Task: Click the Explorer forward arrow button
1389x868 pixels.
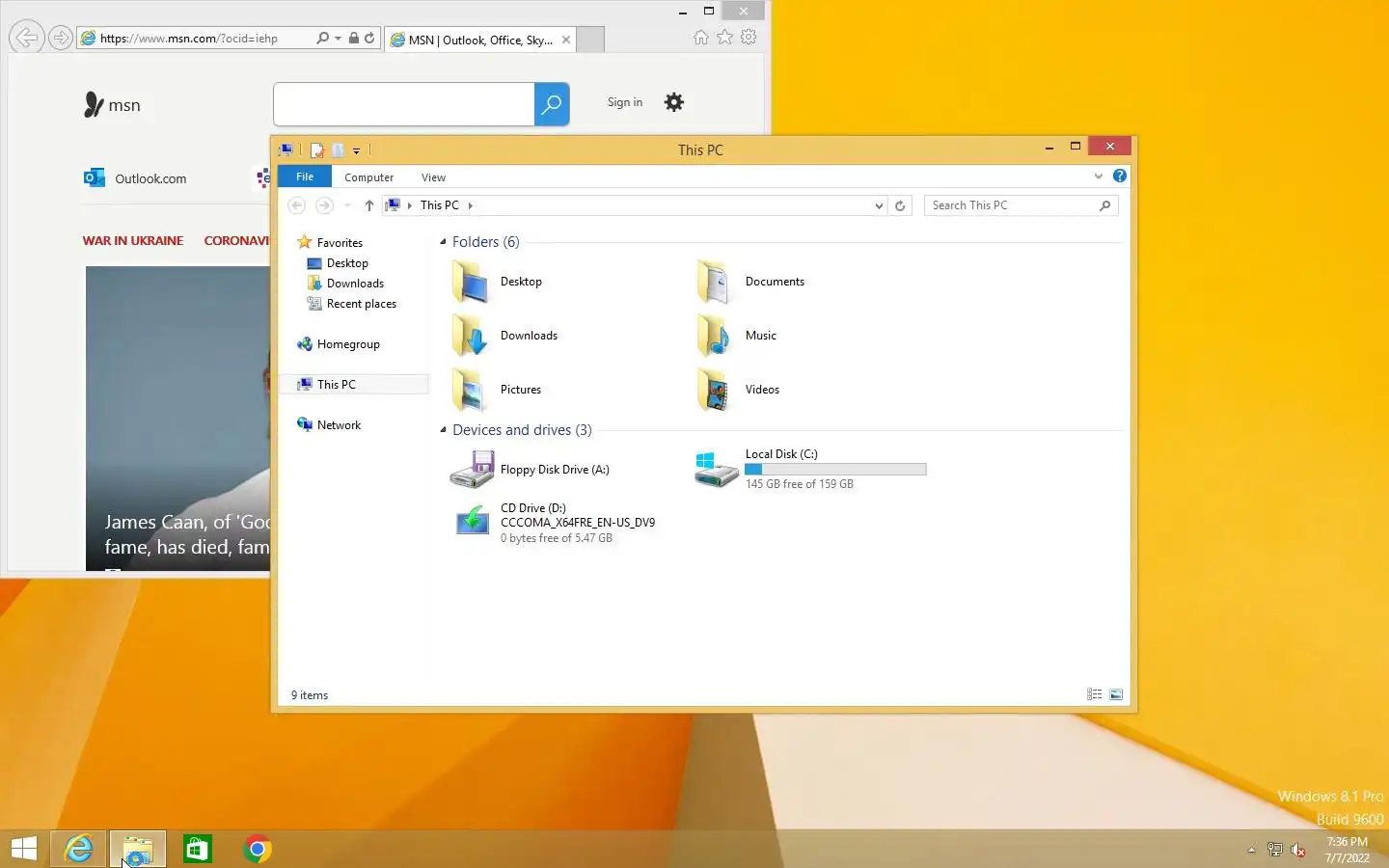Action: tap(324, 205)
